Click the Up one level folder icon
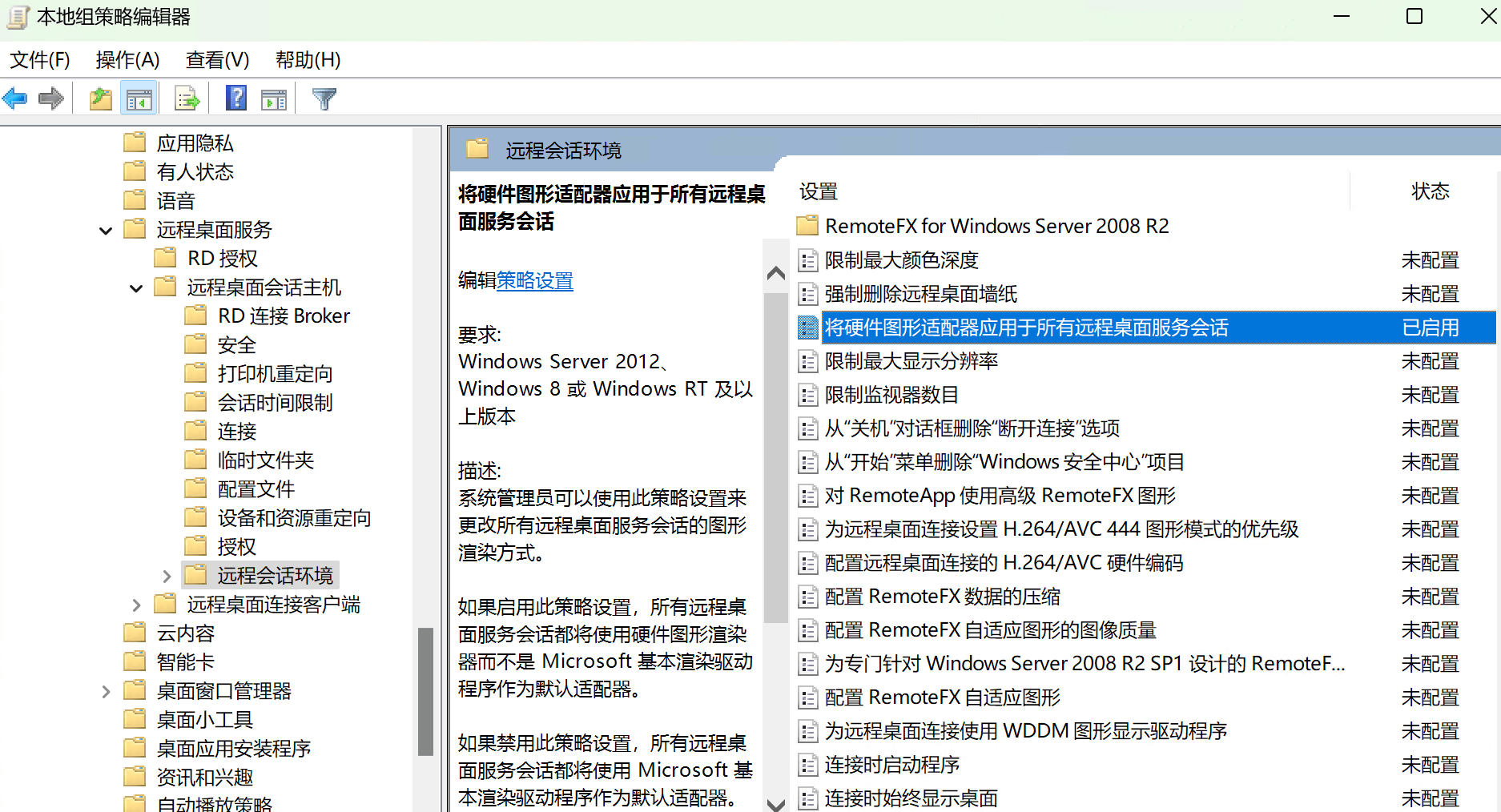Viewport: 1501px width, 812px height. pos(101,99)
